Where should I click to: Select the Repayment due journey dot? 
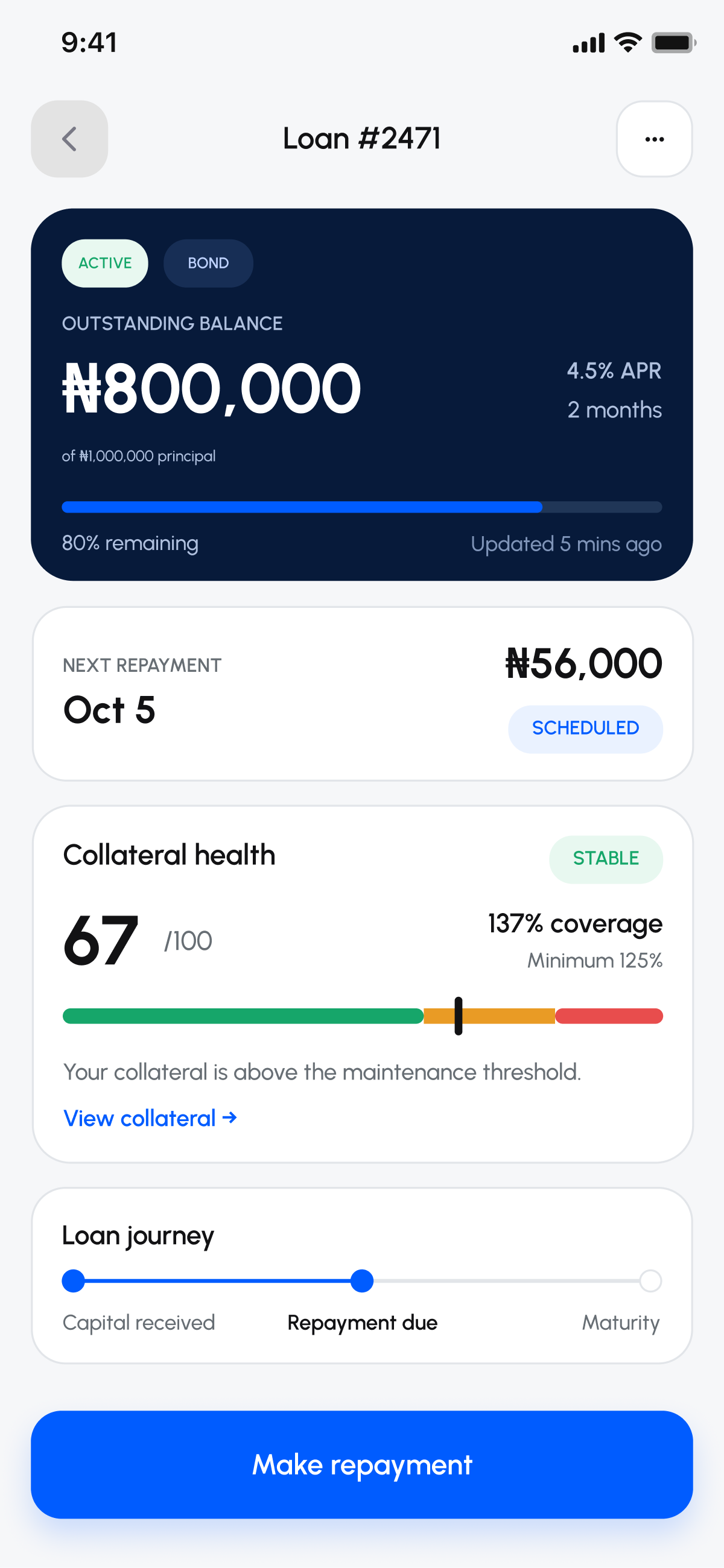(361, 1281)
